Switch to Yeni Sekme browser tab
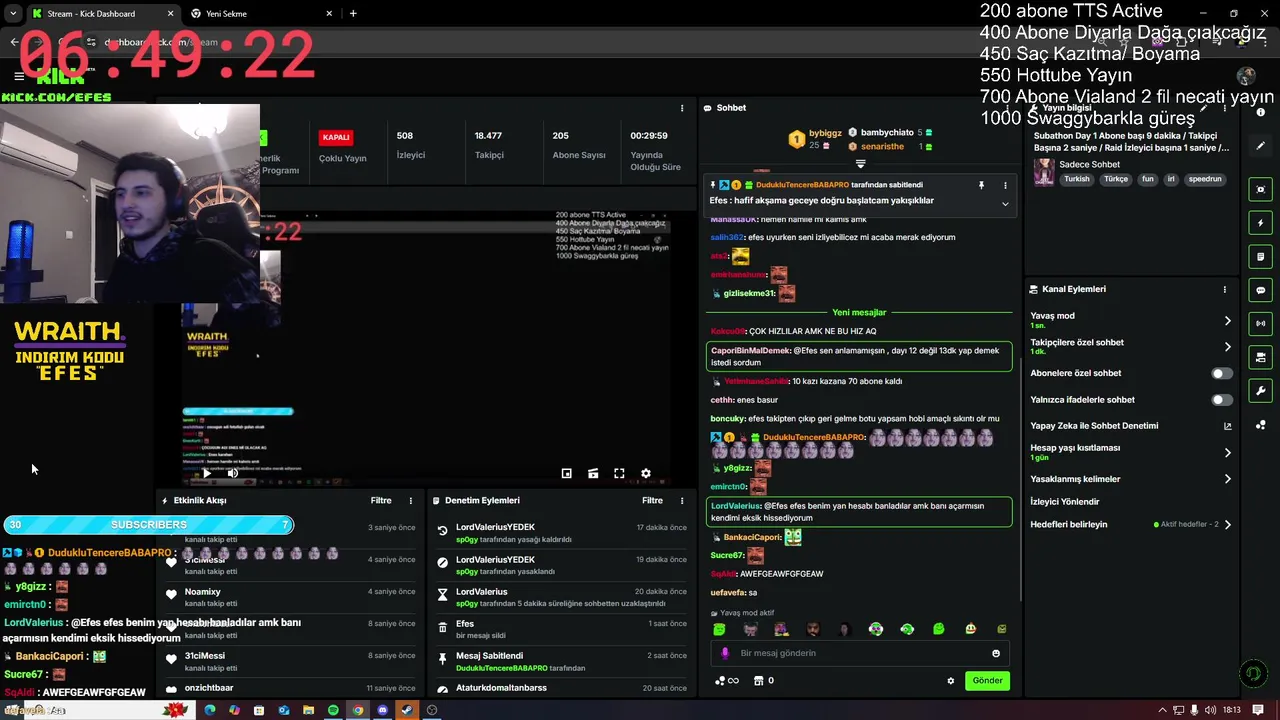 click(x=261, y=13)
